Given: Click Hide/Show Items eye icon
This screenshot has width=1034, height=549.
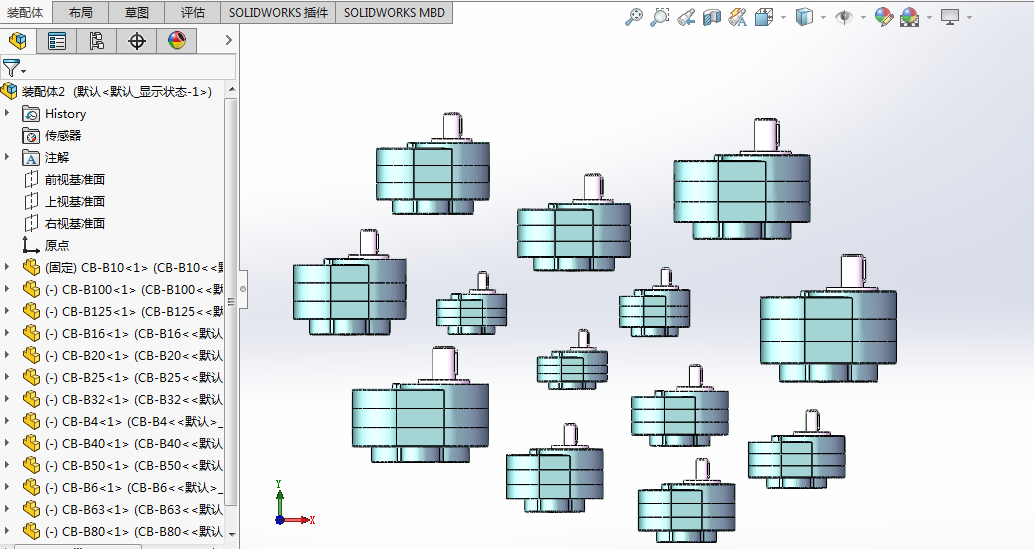Looking at the screenshot, I should click(x=843, y=17).
